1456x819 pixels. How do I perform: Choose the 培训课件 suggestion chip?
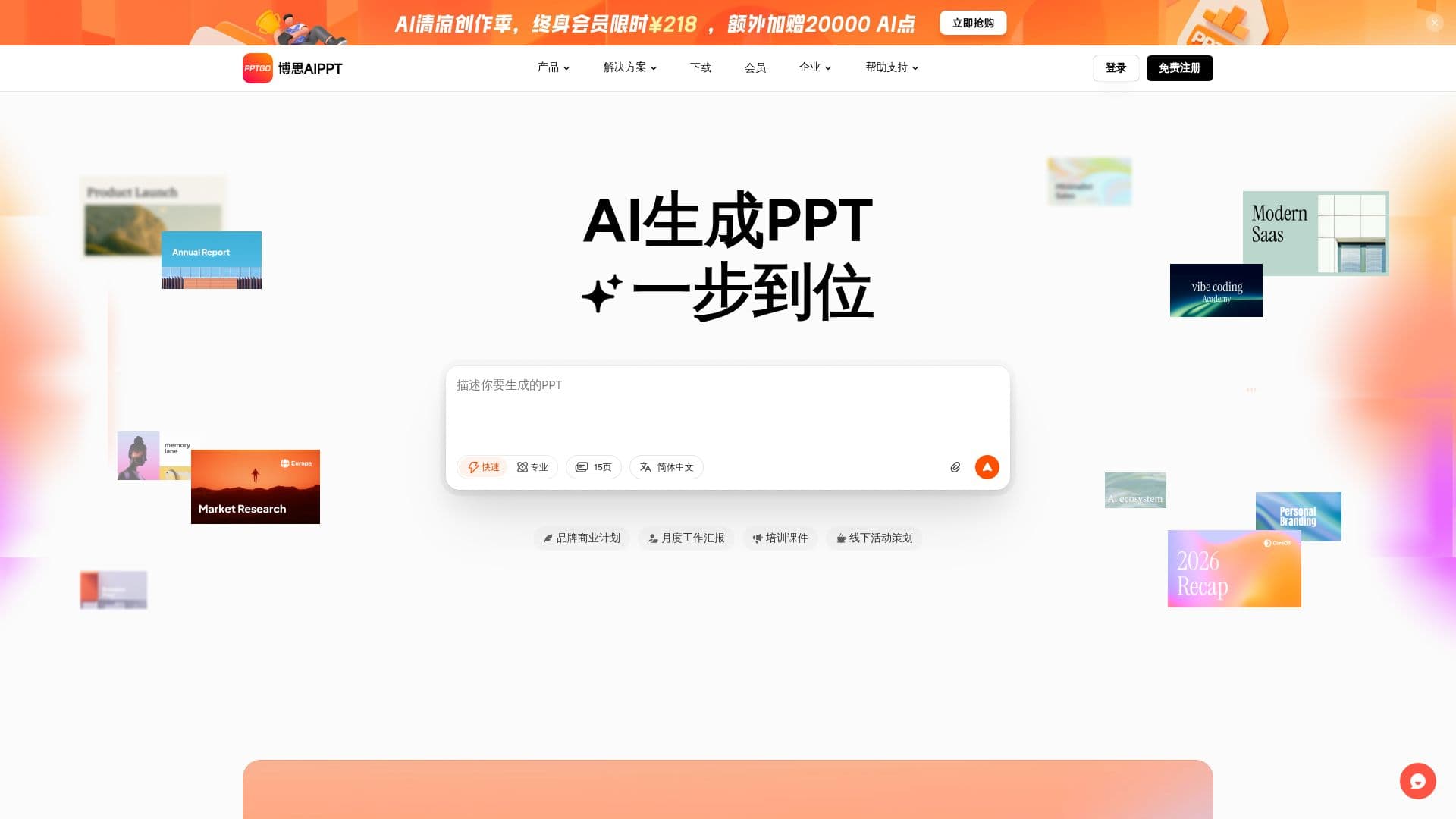click(780, 538)
